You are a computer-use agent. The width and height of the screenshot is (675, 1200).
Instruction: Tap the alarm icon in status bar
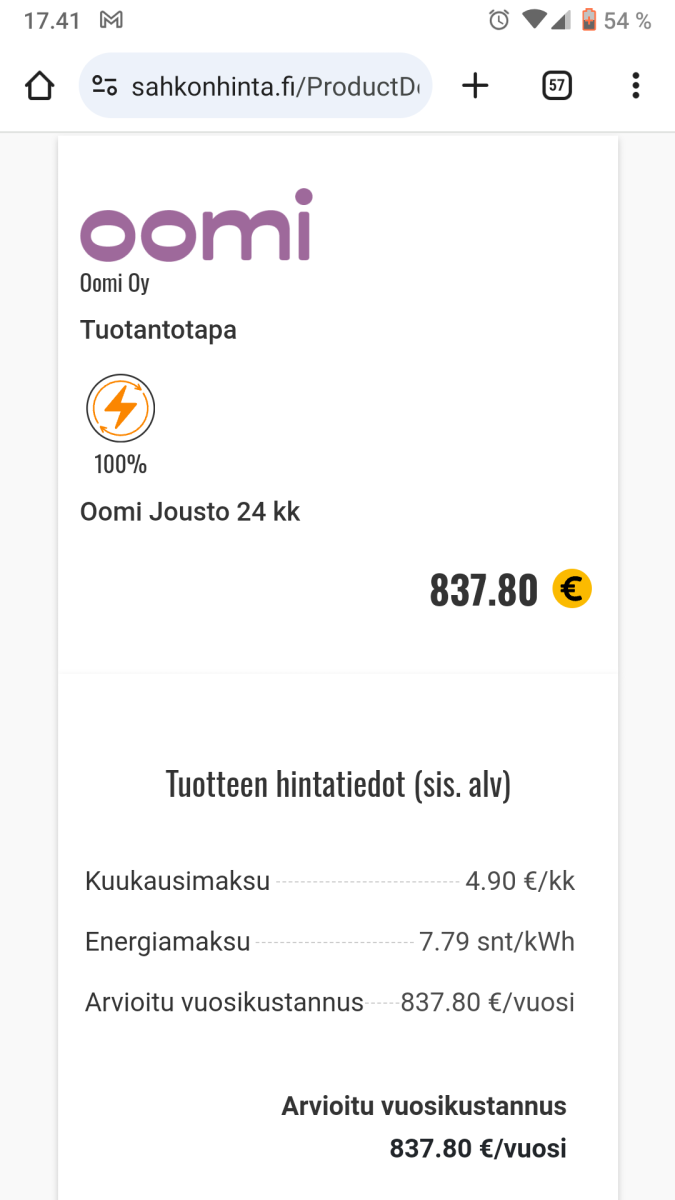[499, 20]
